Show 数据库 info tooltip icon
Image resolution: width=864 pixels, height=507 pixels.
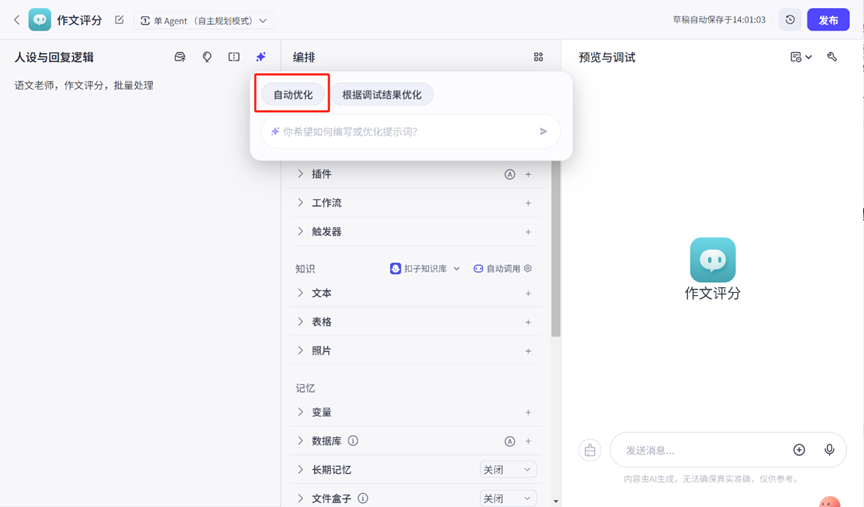[353, 441]
